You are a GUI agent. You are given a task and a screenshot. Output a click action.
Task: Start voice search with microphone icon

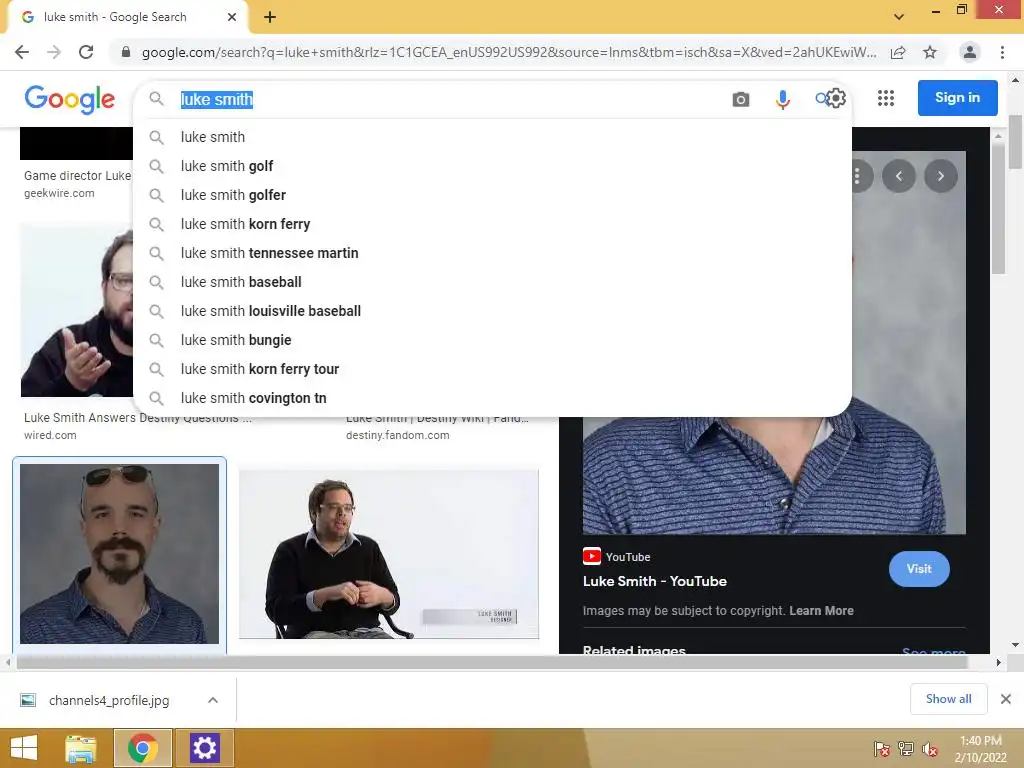(782, 99)
